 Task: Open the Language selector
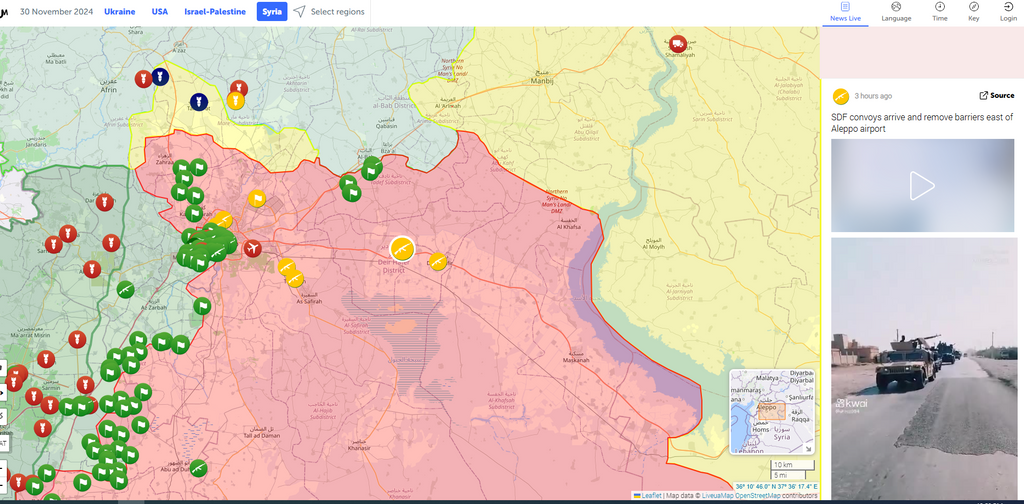(896, 12)
